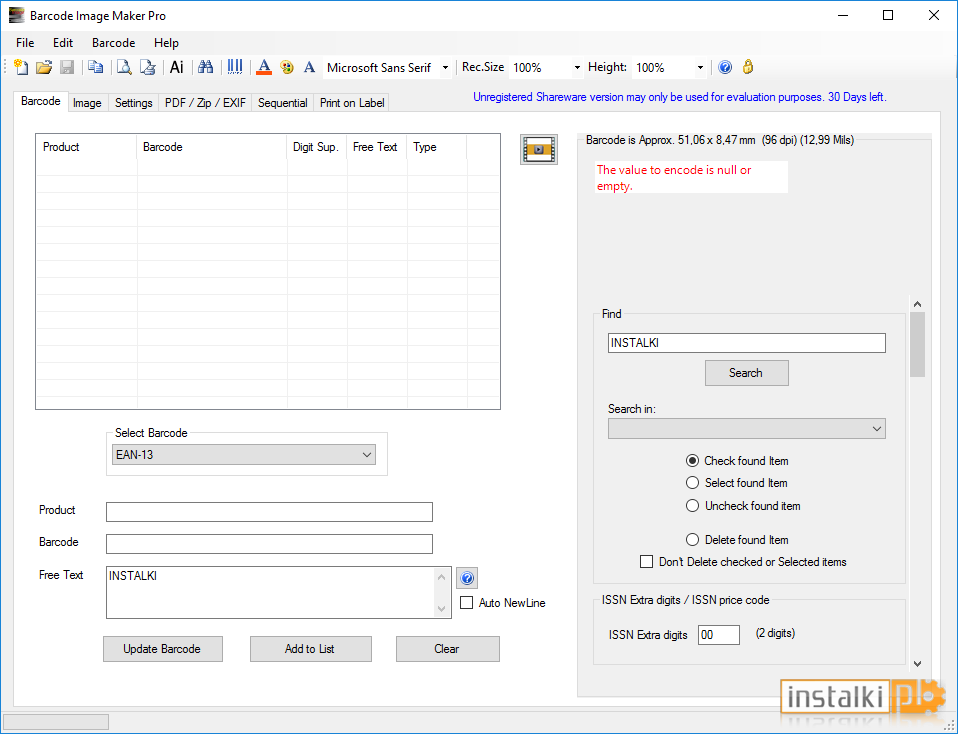Check Don't Delete checked or Selected items
Viewport: 958px width, 734px height.
646,562
